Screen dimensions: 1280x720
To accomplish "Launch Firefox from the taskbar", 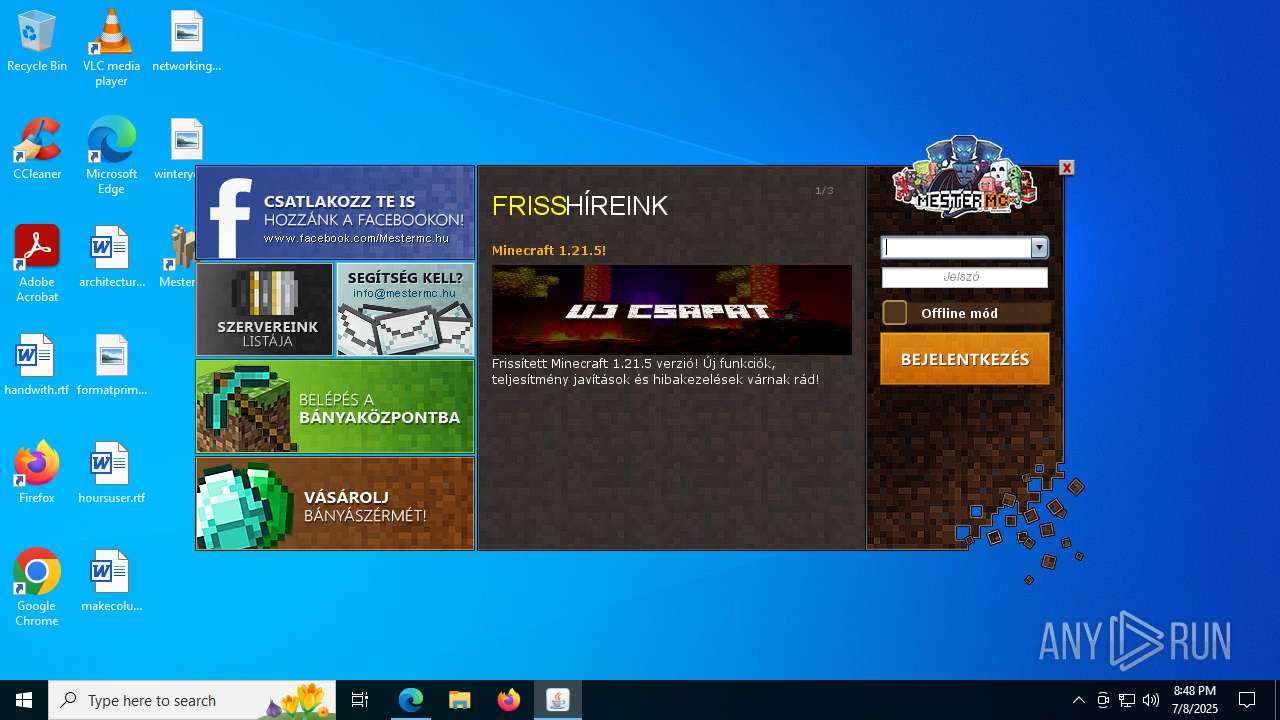I will (509, 700).
